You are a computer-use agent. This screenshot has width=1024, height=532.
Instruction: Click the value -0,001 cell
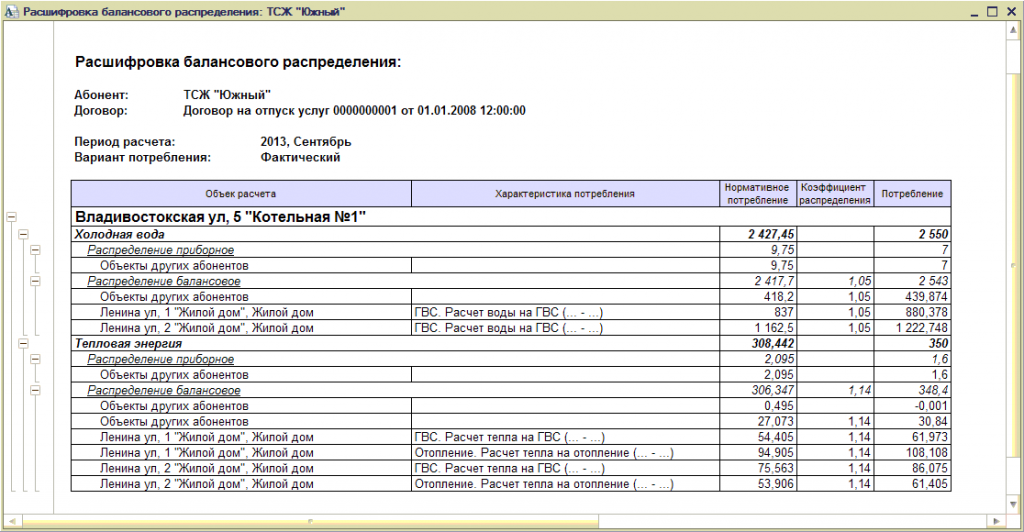click(x=912, y=406)
